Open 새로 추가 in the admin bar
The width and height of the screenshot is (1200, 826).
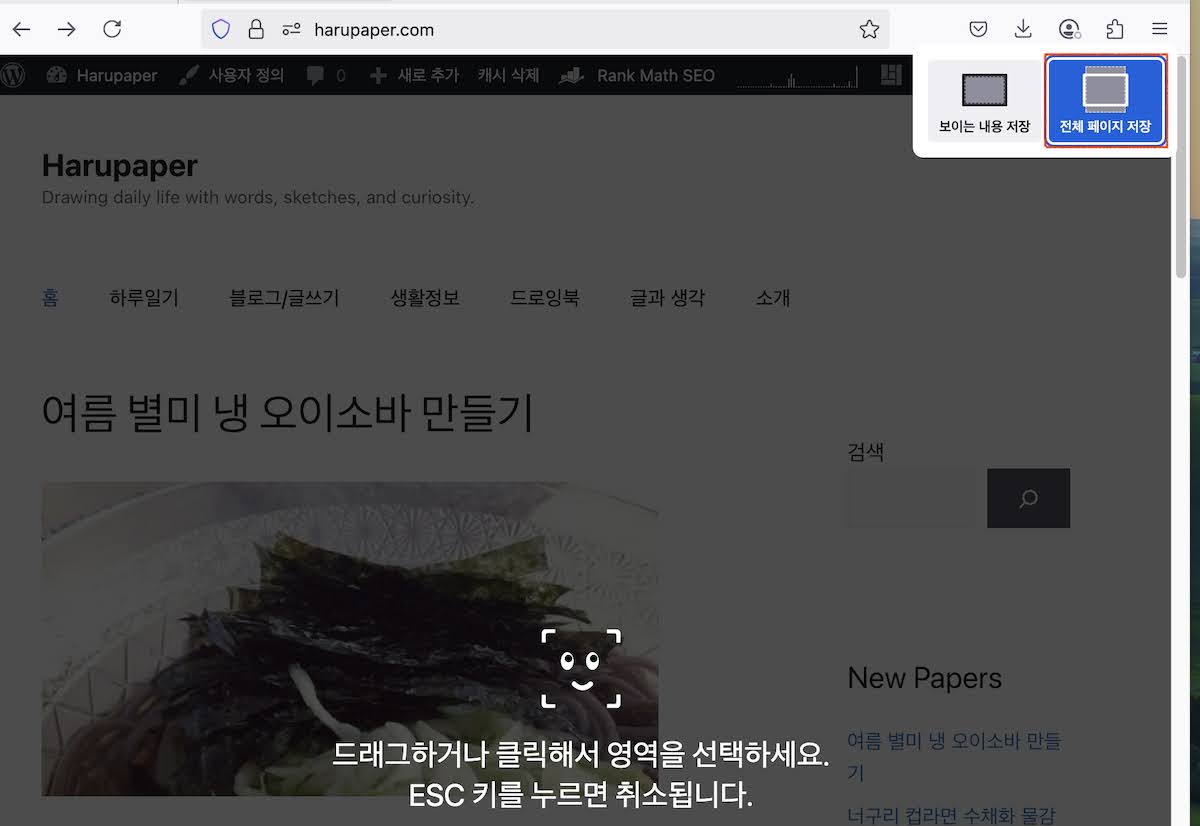[414, 75]
